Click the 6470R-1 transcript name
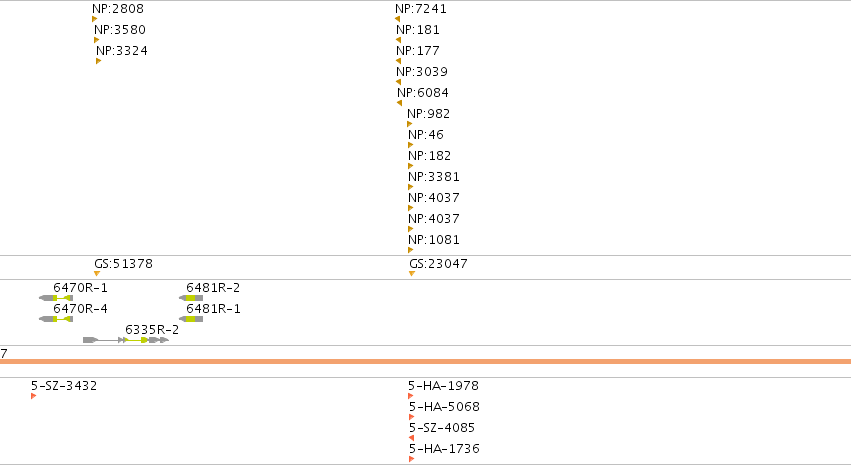 point(80,288)
